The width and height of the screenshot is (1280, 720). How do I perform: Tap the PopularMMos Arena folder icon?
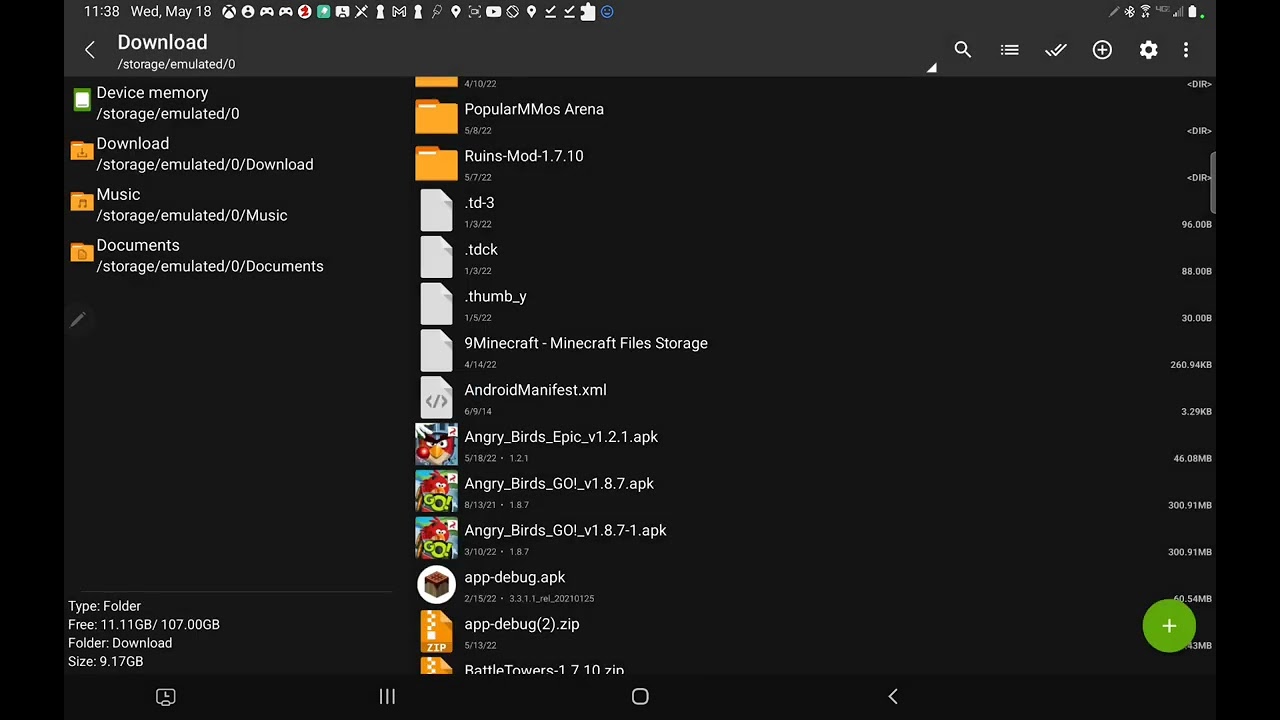coord(436,117)
